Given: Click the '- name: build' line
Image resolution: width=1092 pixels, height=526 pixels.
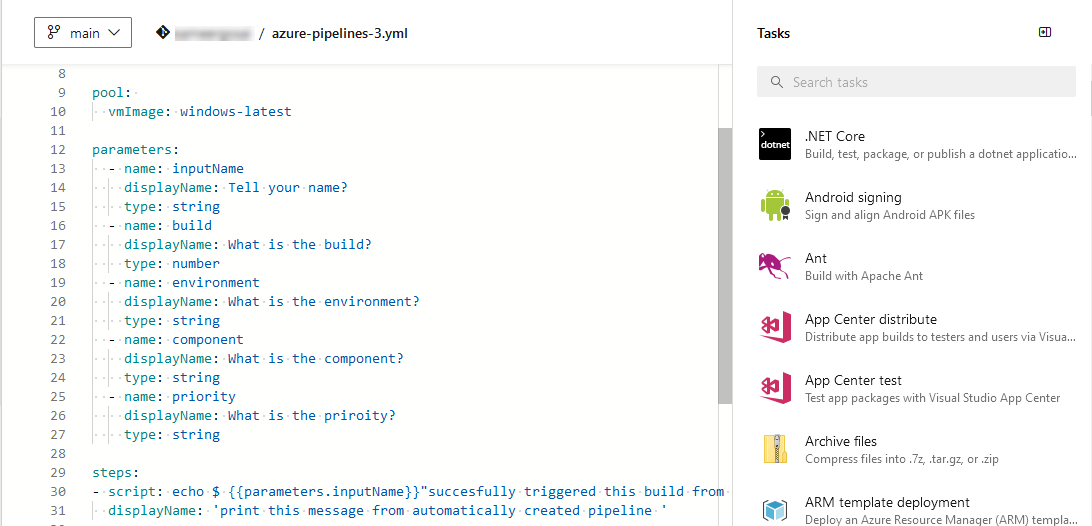Looking at the screenshot, I should [159, 226].
